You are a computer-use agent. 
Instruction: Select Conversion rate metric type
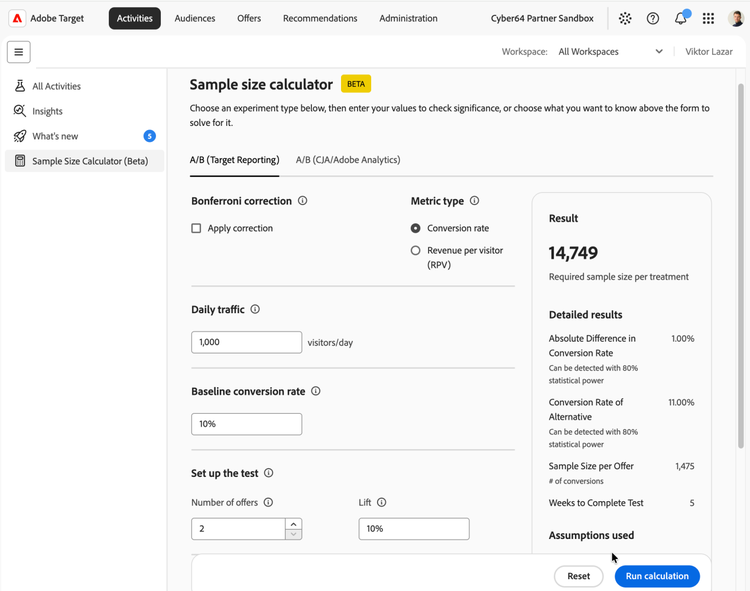[415, 228]
